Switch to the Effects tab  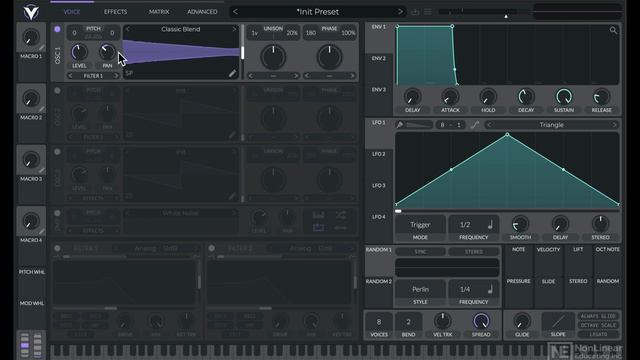click(116, 12)
